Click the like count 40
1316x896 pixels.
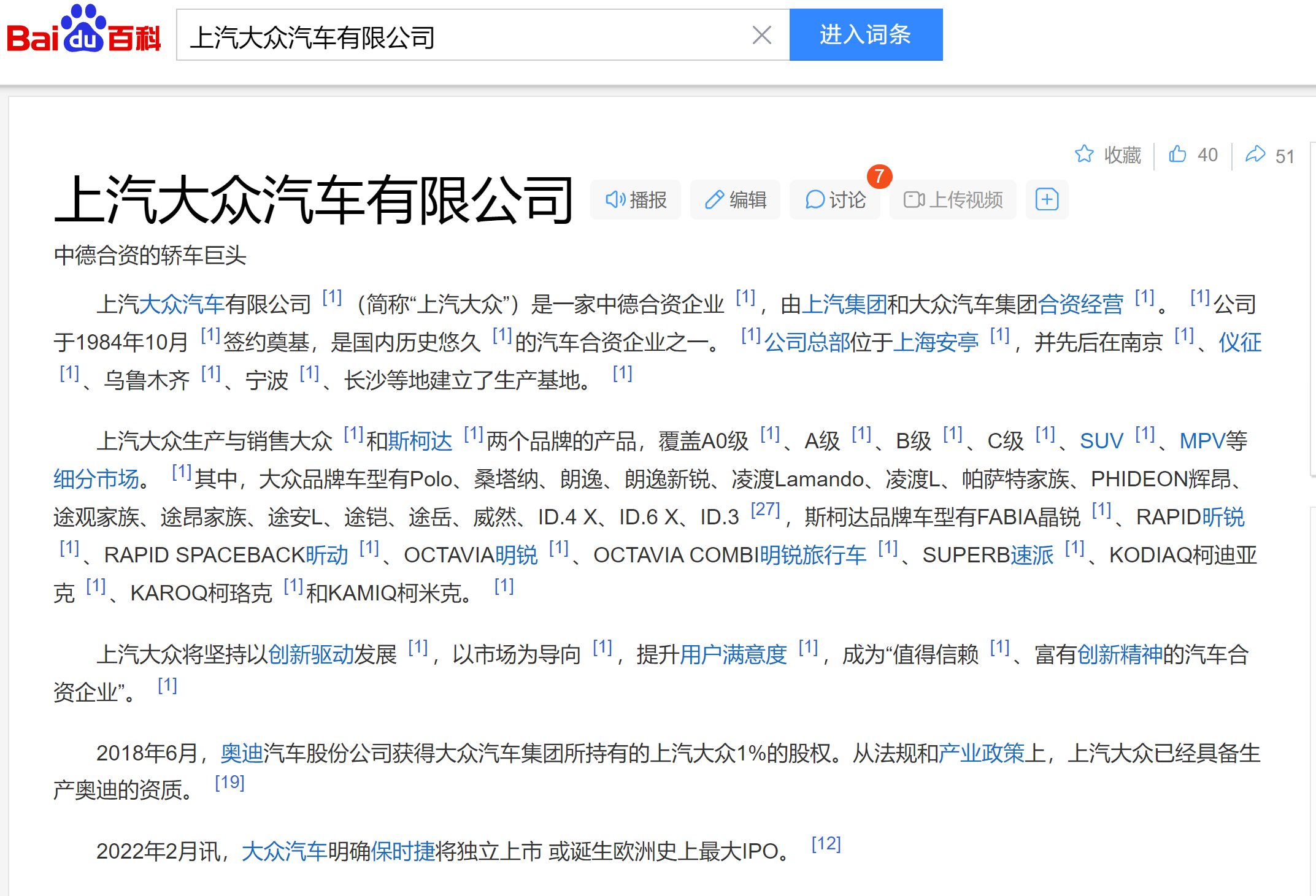click(1207, 155)
